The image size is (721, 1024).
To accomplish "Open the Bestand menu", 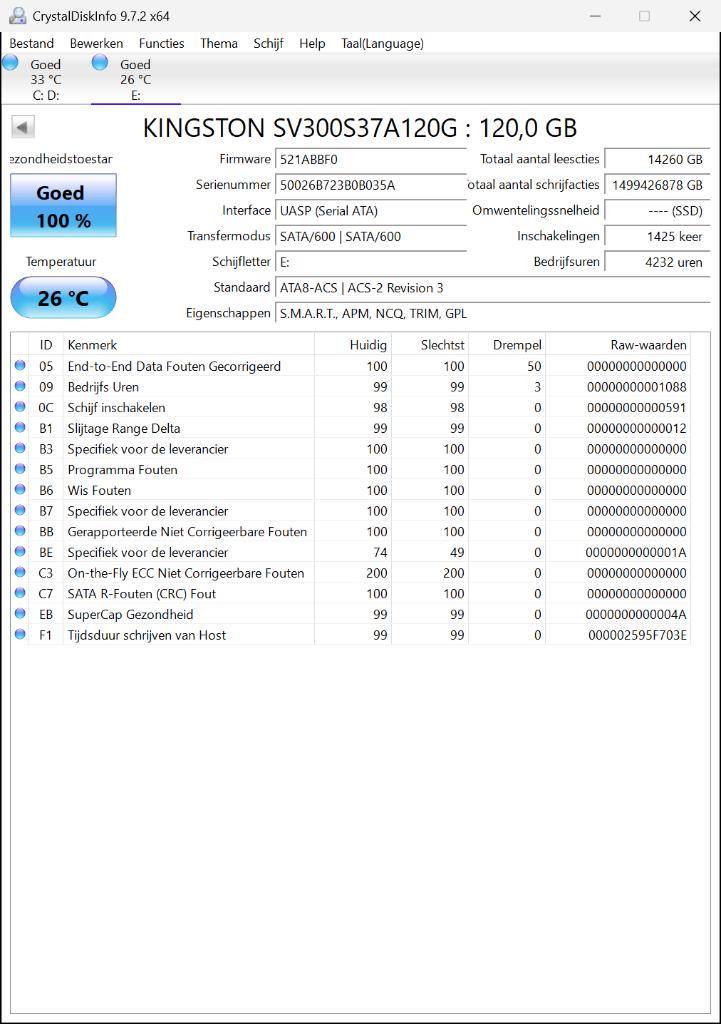I will point(31,43).
